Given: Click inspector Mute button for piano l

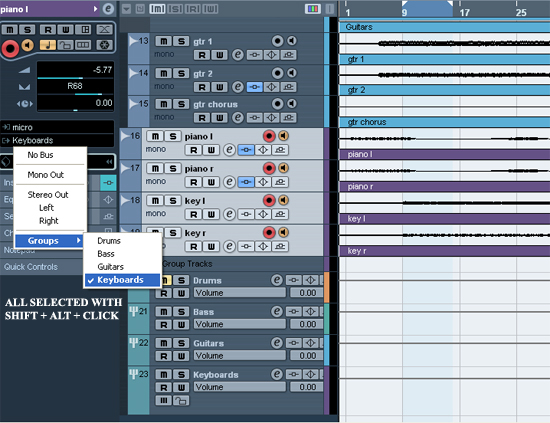Looking at the screenshot, I should click(x=10, y=30).
